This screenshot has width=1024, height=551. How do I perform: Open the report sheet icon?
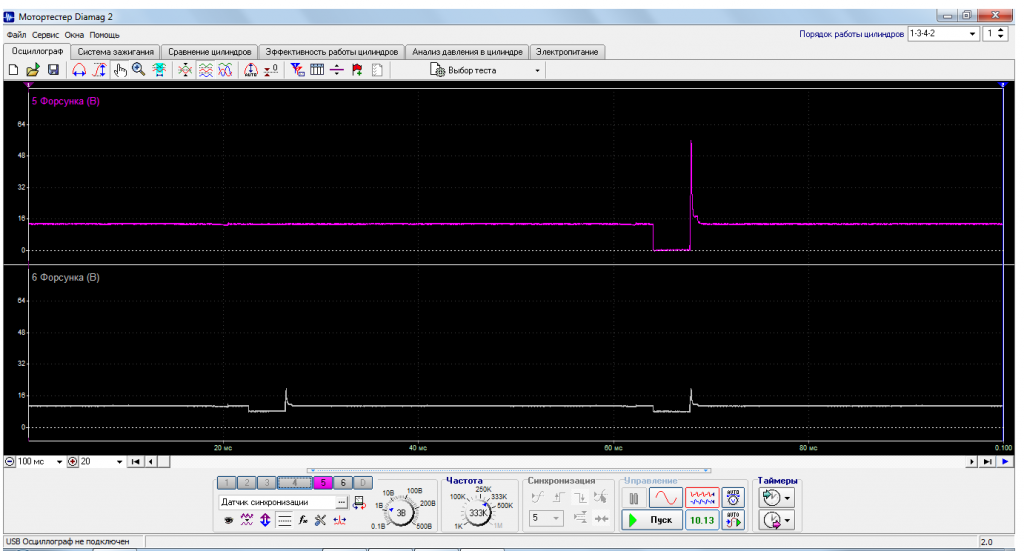377,70
